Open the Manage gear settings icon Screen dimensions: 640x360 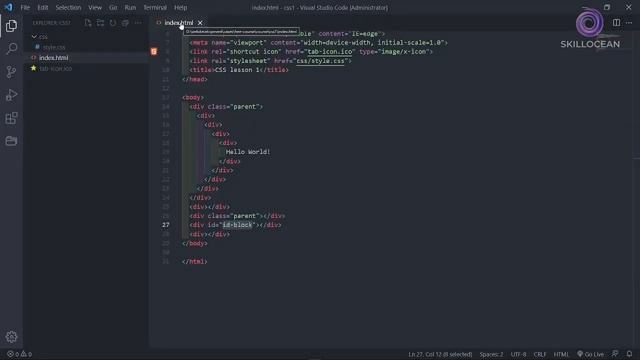11,337
